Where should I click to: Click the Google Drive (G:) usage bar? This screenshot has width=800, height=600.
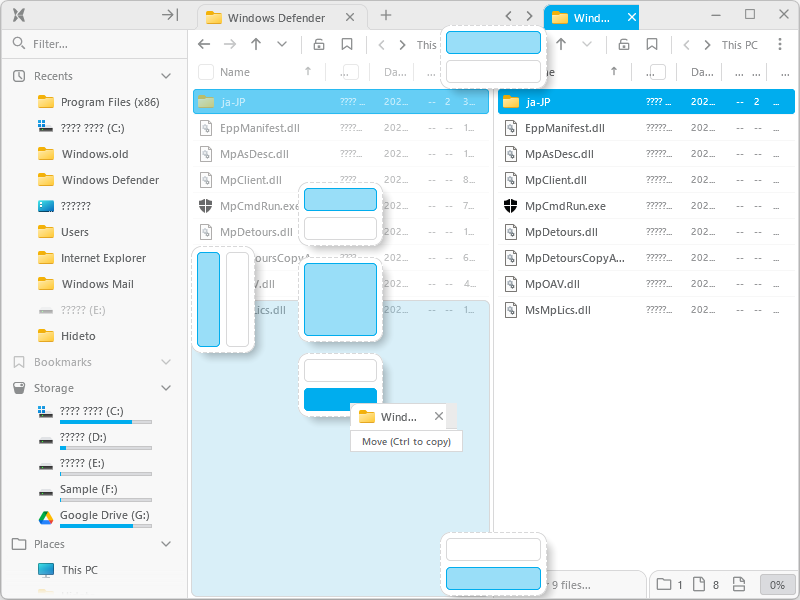coord(106,526)
